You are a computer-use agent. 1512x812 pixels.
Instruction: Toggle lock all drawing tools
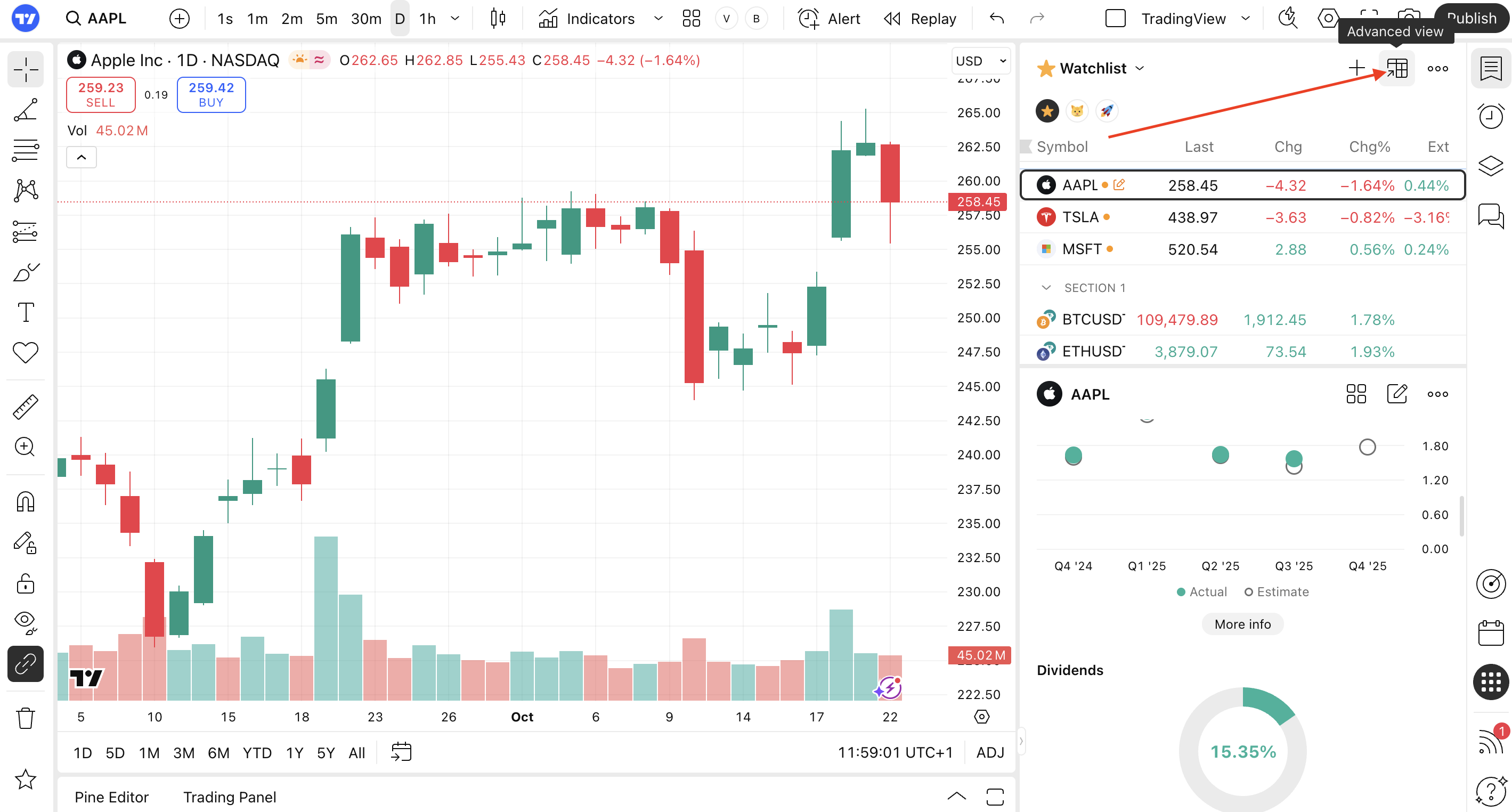25,583
